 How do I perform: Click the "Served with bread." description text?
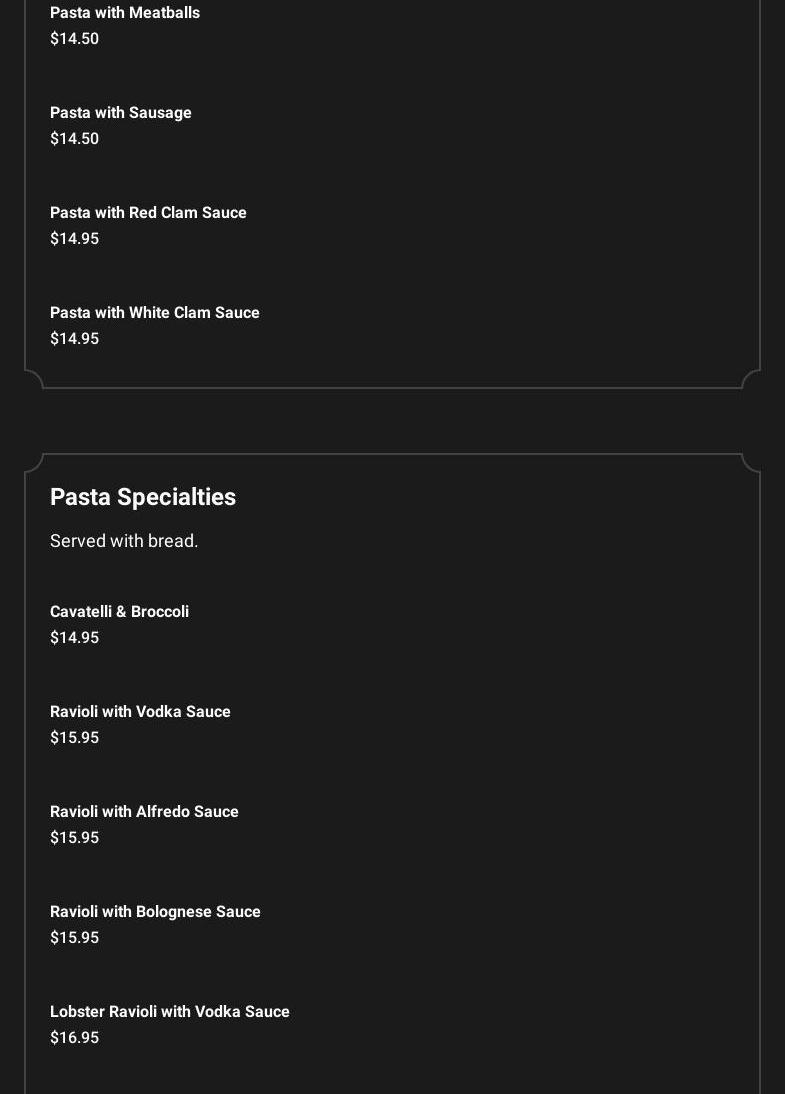pos(124,541)
